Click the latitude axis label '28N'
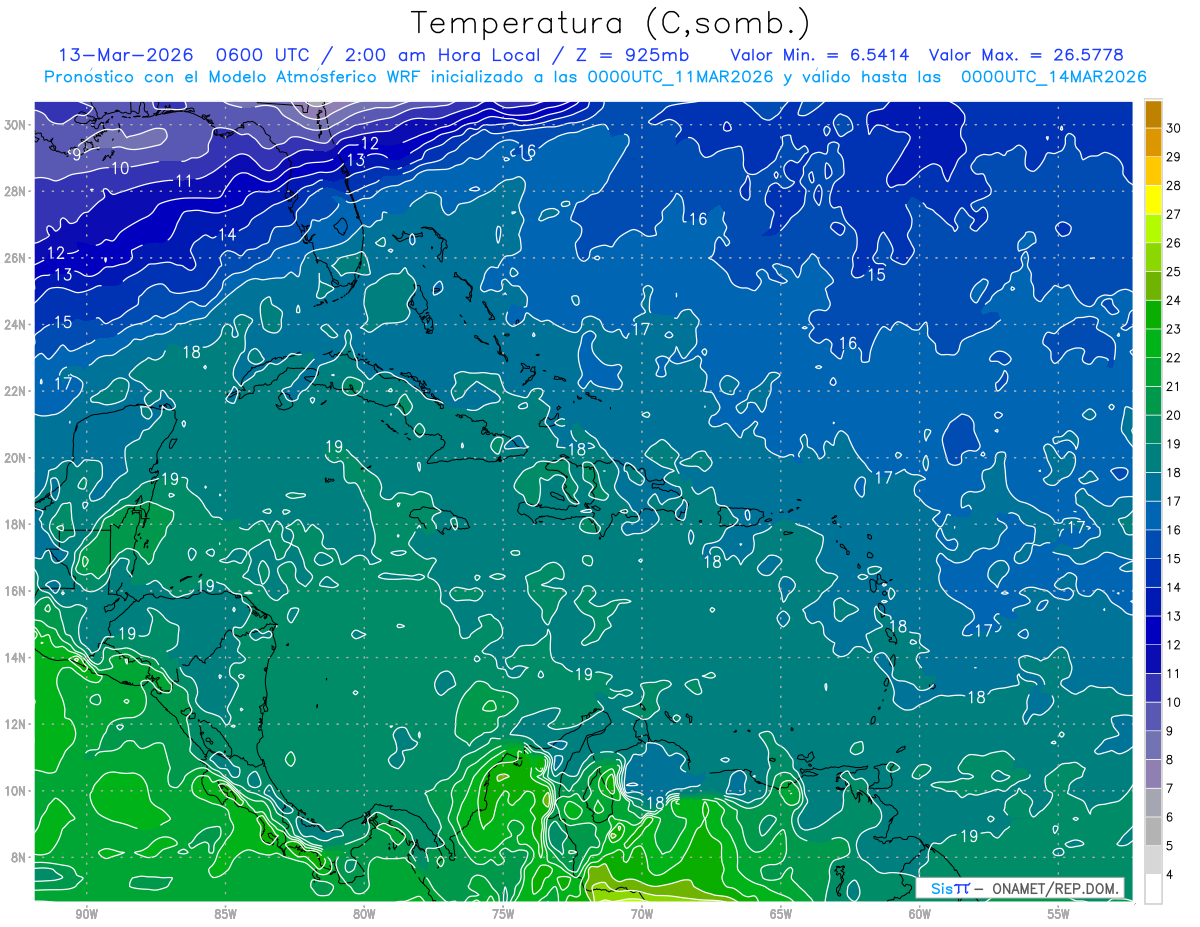 click(x=15, y=191)
